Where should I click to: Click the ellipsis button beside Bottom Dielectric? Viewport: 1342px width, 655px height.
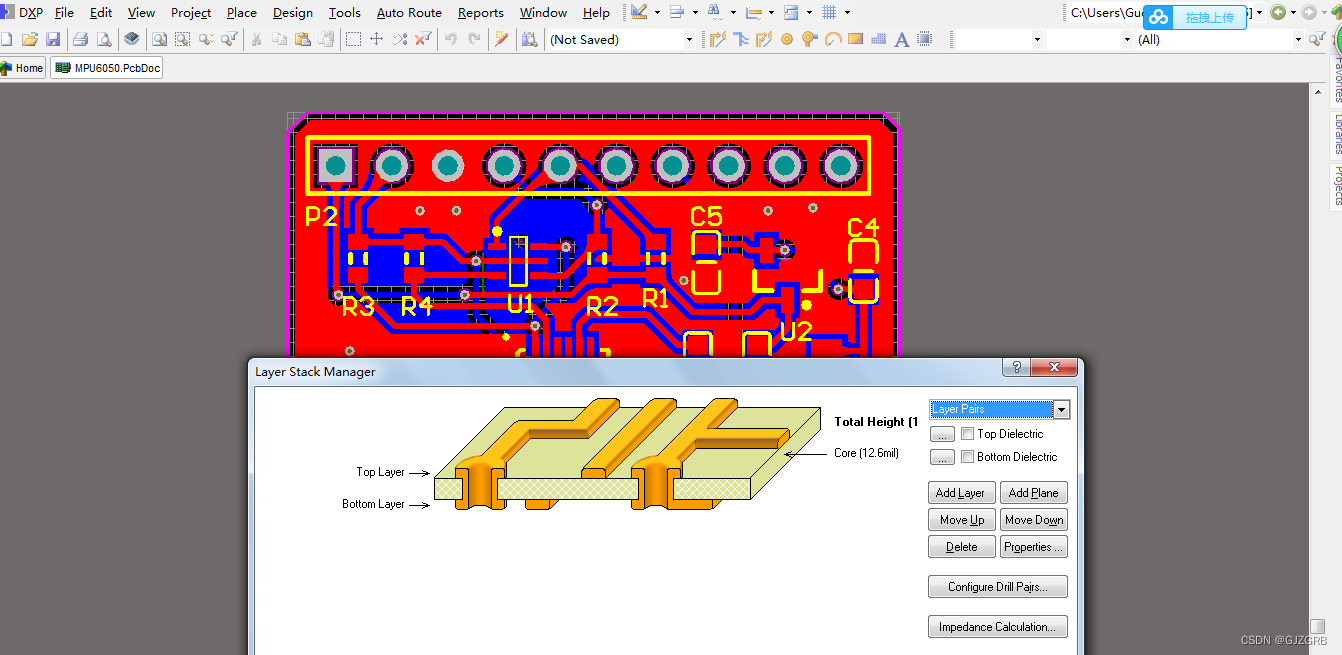tap(942, 456)
